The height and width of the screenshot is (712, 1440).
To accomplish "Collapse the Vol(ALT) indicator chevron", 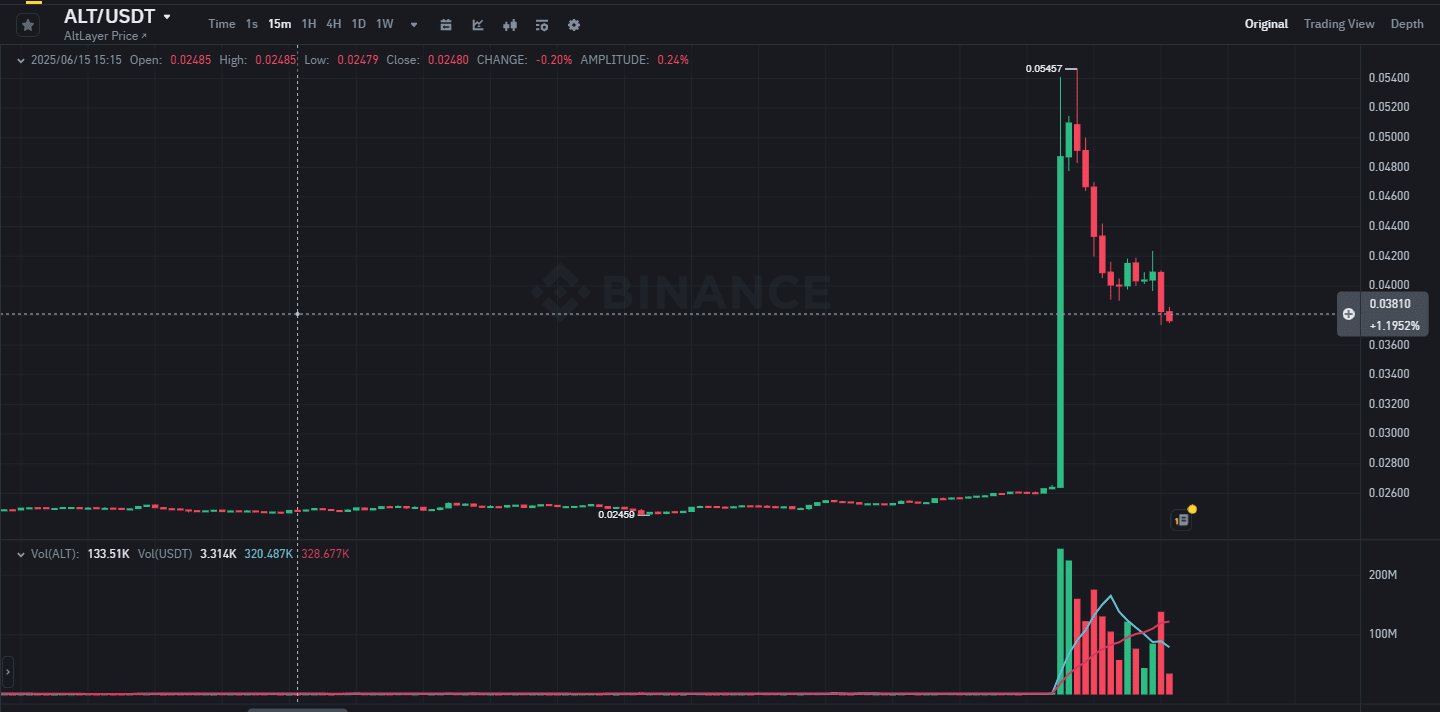I will [21, 553].
